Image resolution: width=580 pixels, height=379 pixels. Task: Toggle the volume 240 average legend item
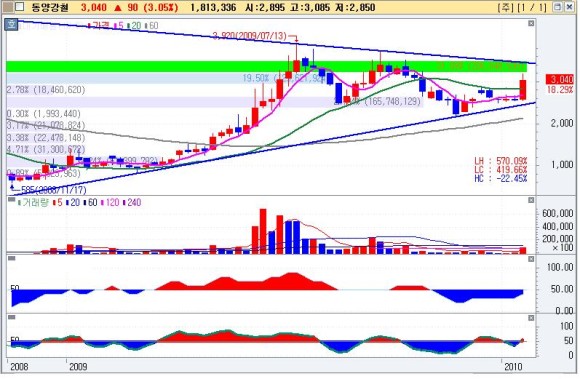132,202
